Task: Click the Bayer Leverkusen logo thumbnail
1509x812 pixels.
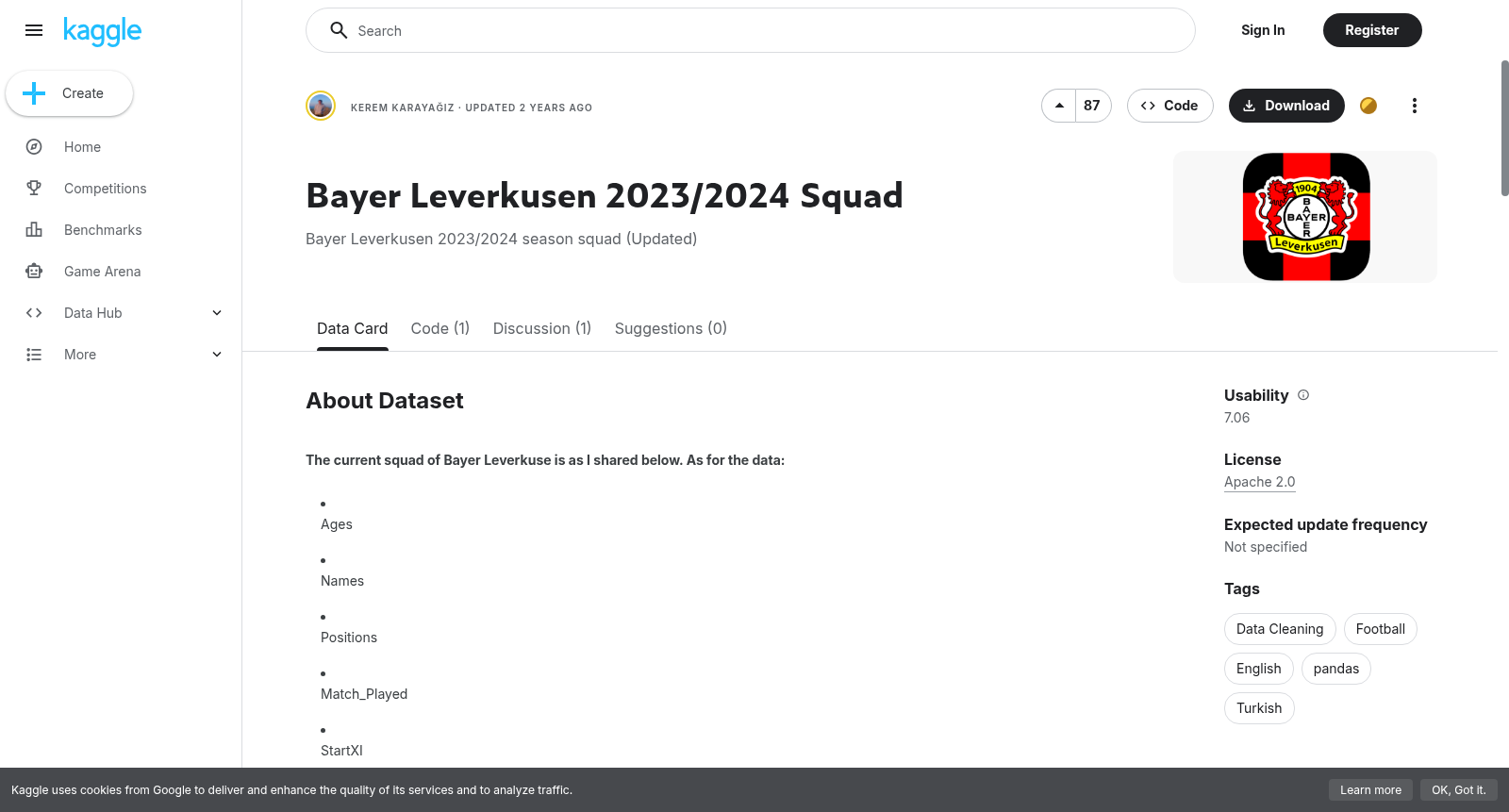Action: [x=1305, y=217]
